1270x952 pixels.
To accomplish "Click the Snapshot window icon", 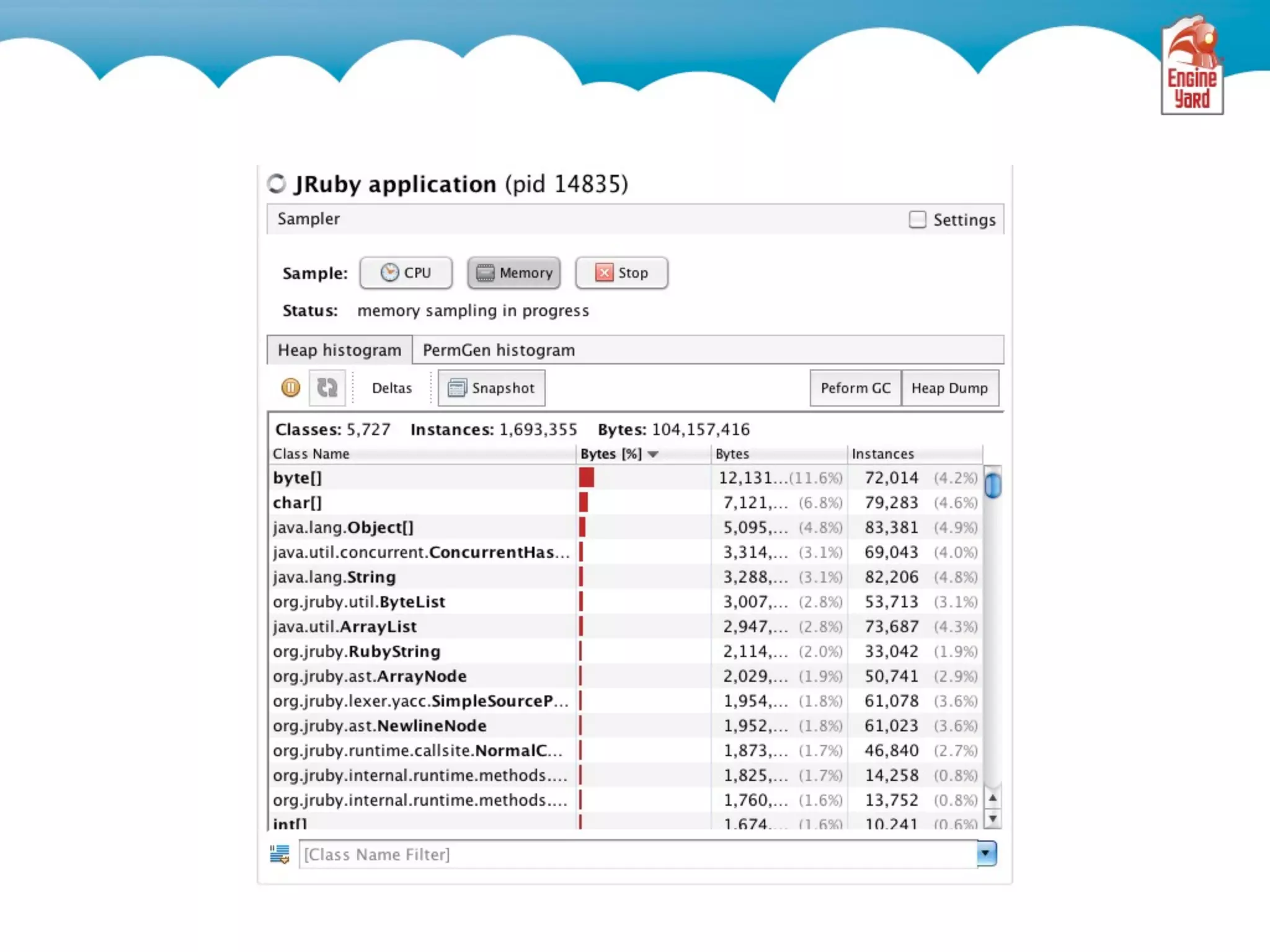I will (x=457, y=388).
